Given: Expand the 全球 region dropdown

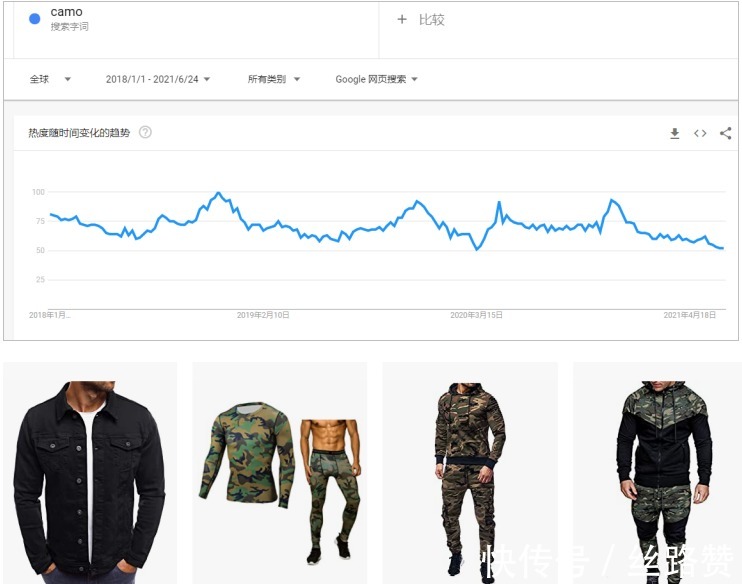Looking at the screenshot, I should click(x=50, y=79).
